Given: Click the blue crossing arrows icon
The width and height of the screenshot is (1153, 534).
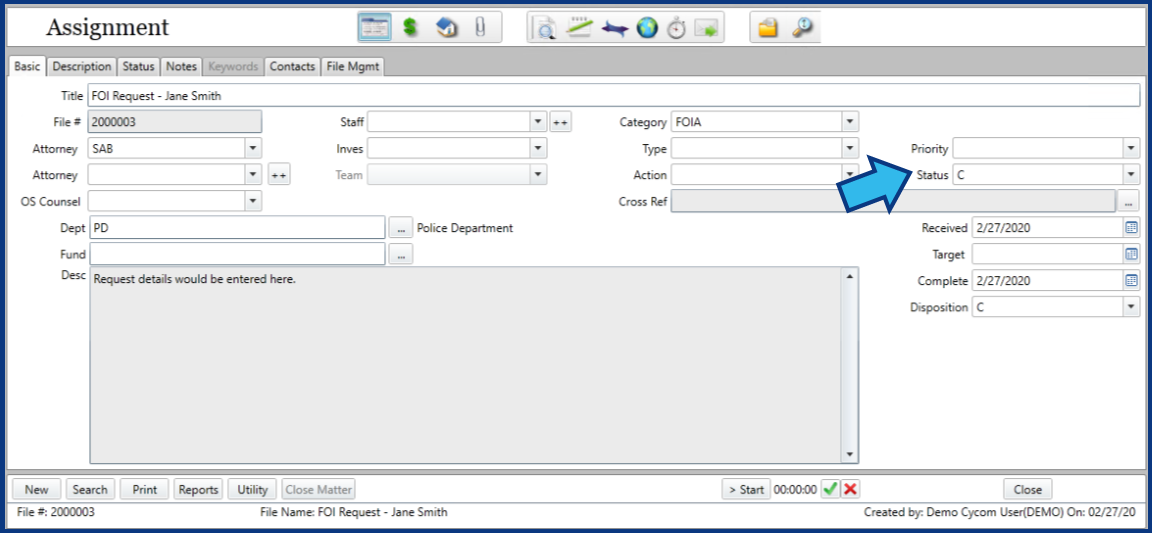Looking at the screenshot, I should coord(614,29).
